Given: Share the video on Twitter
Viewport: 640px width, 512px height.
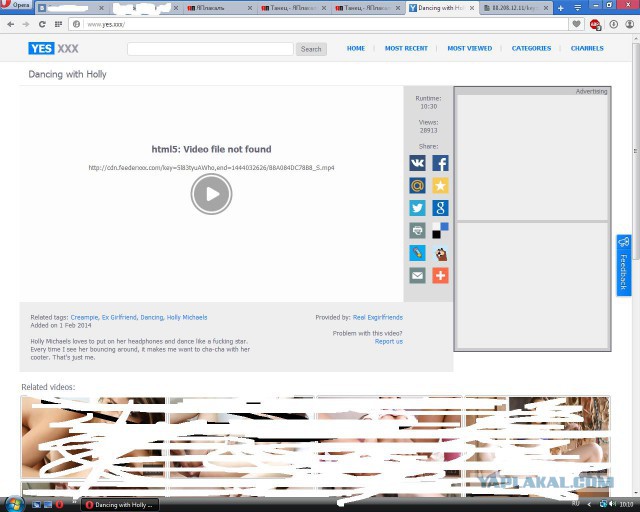Looking at the screenshot, I should [x=417, y=208].
